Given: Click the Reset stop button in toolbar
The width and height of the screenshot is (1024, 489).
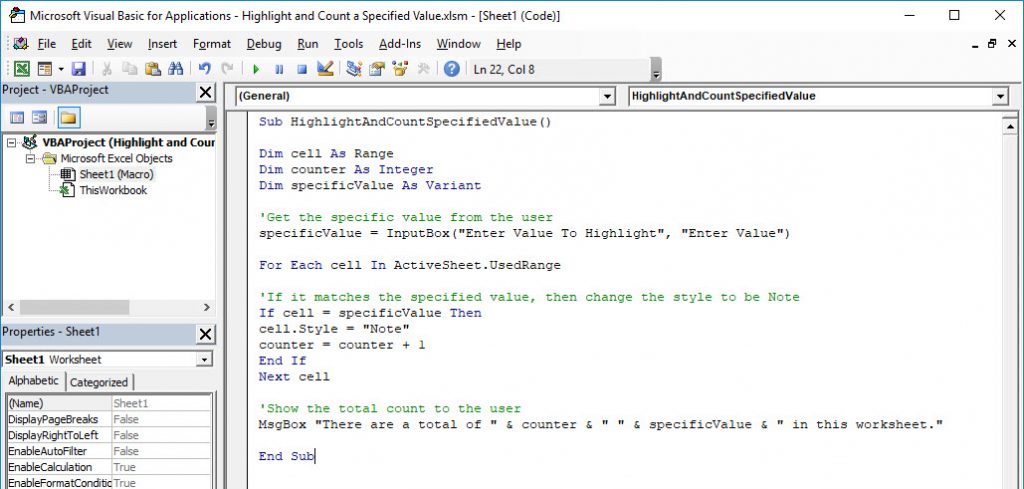Looking at the screenshot, I should coord(300,69).
